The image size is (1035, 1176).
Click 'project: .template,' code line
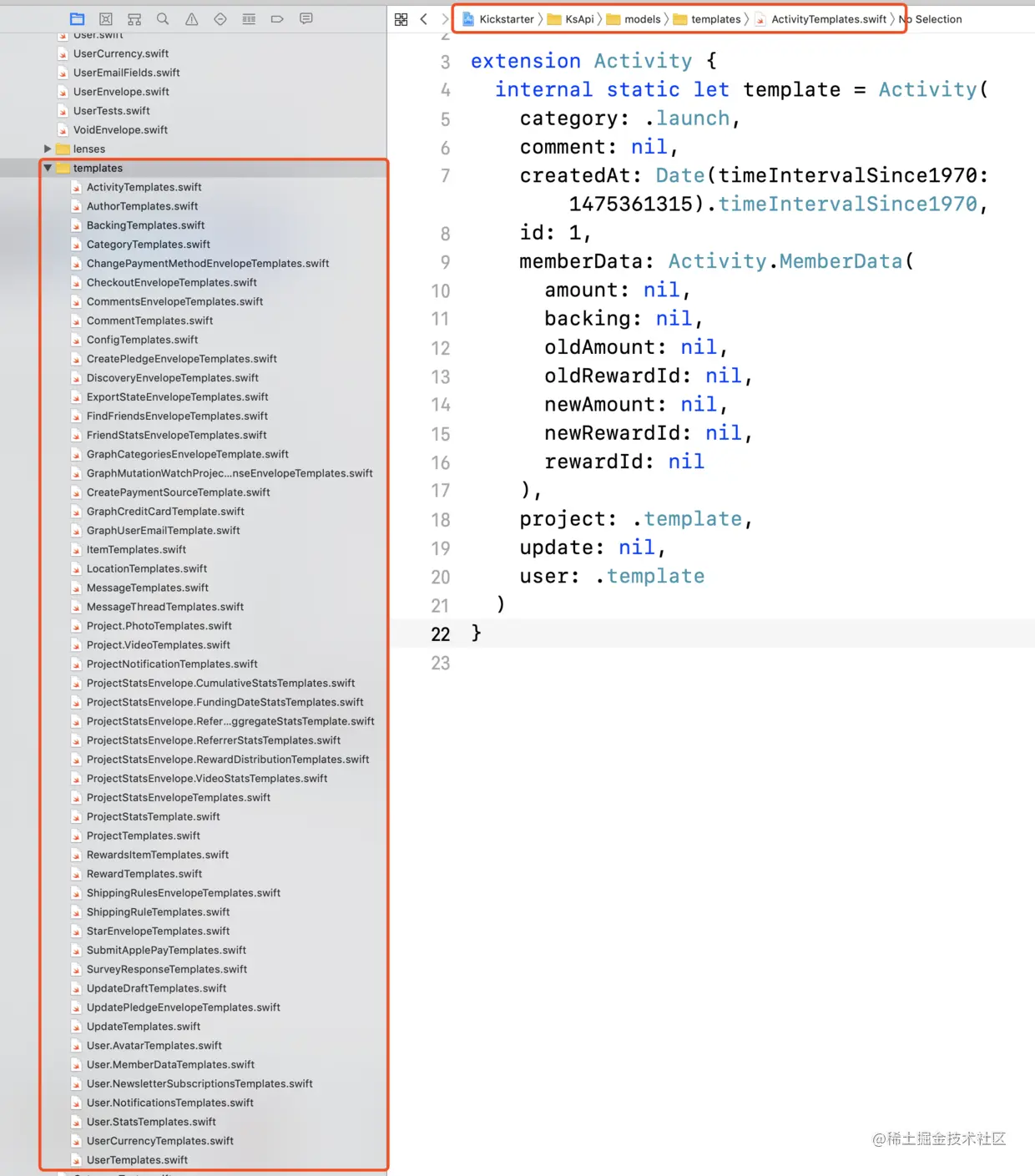637,519
